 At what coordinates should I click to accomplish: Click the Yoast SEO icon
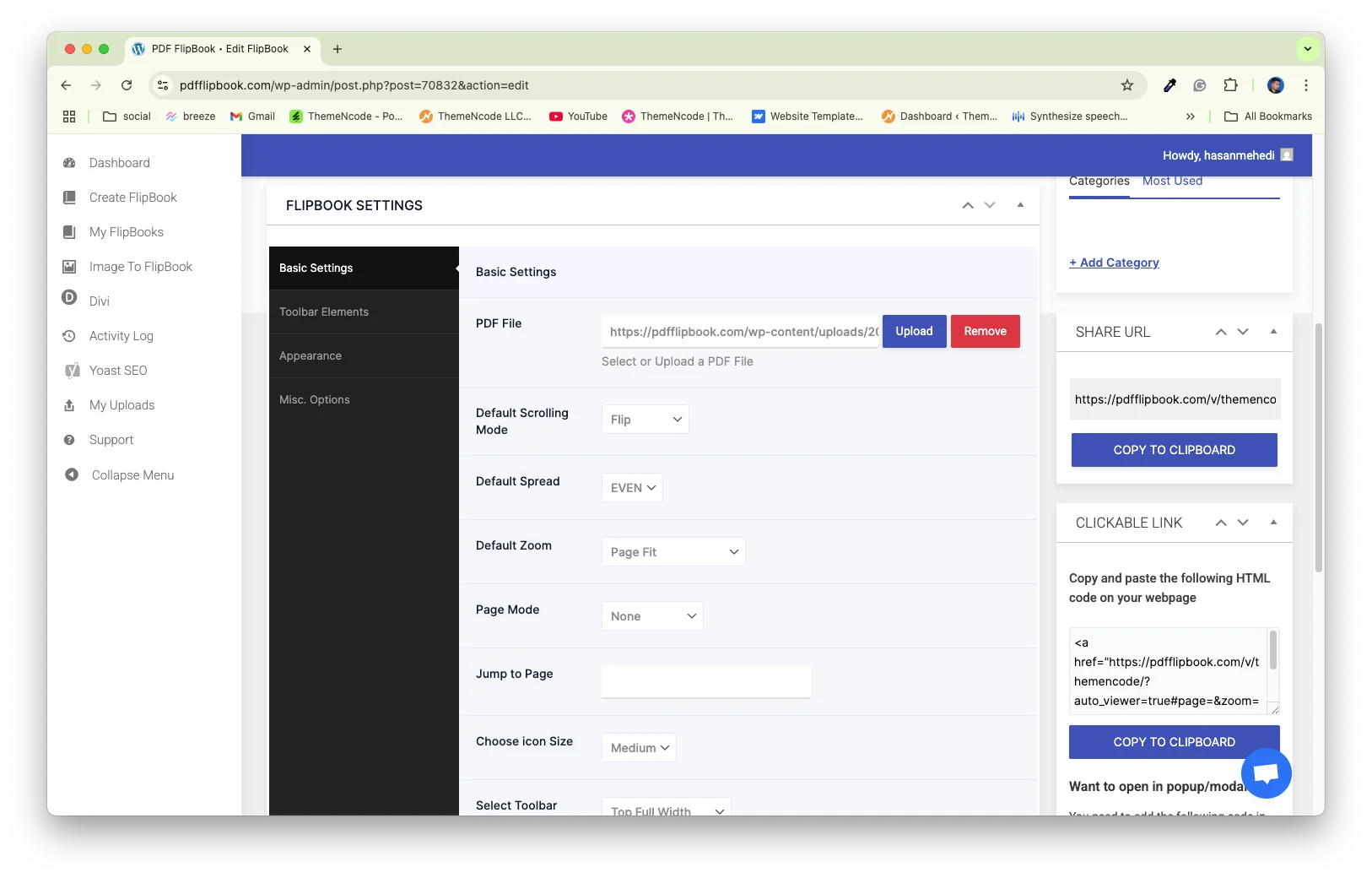click(x=73, y=371)
